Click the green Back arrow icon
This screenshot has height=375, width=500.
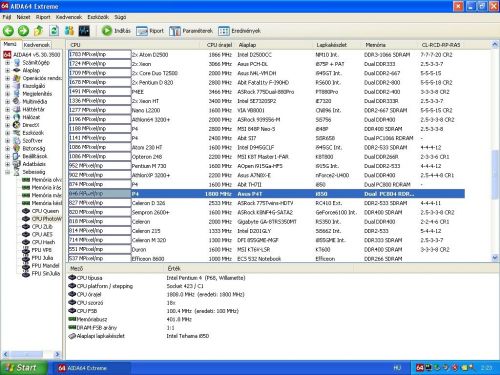(8, 31)
